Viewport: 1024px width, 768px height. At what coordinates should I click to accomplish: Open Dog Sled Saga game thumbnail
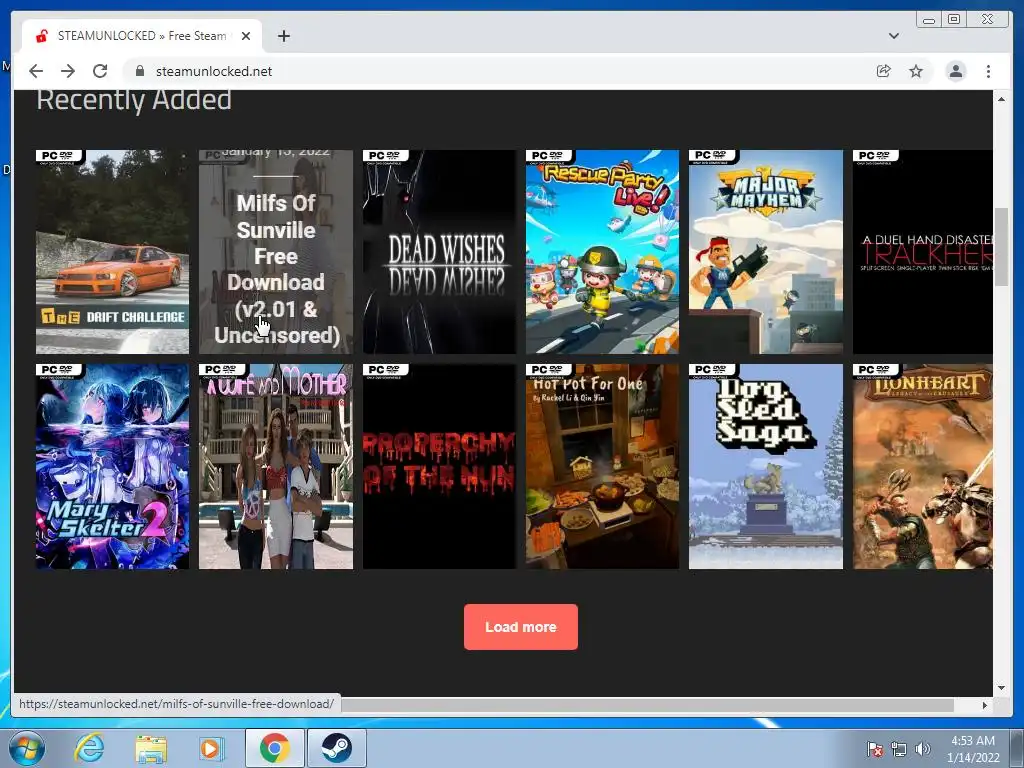765,466
